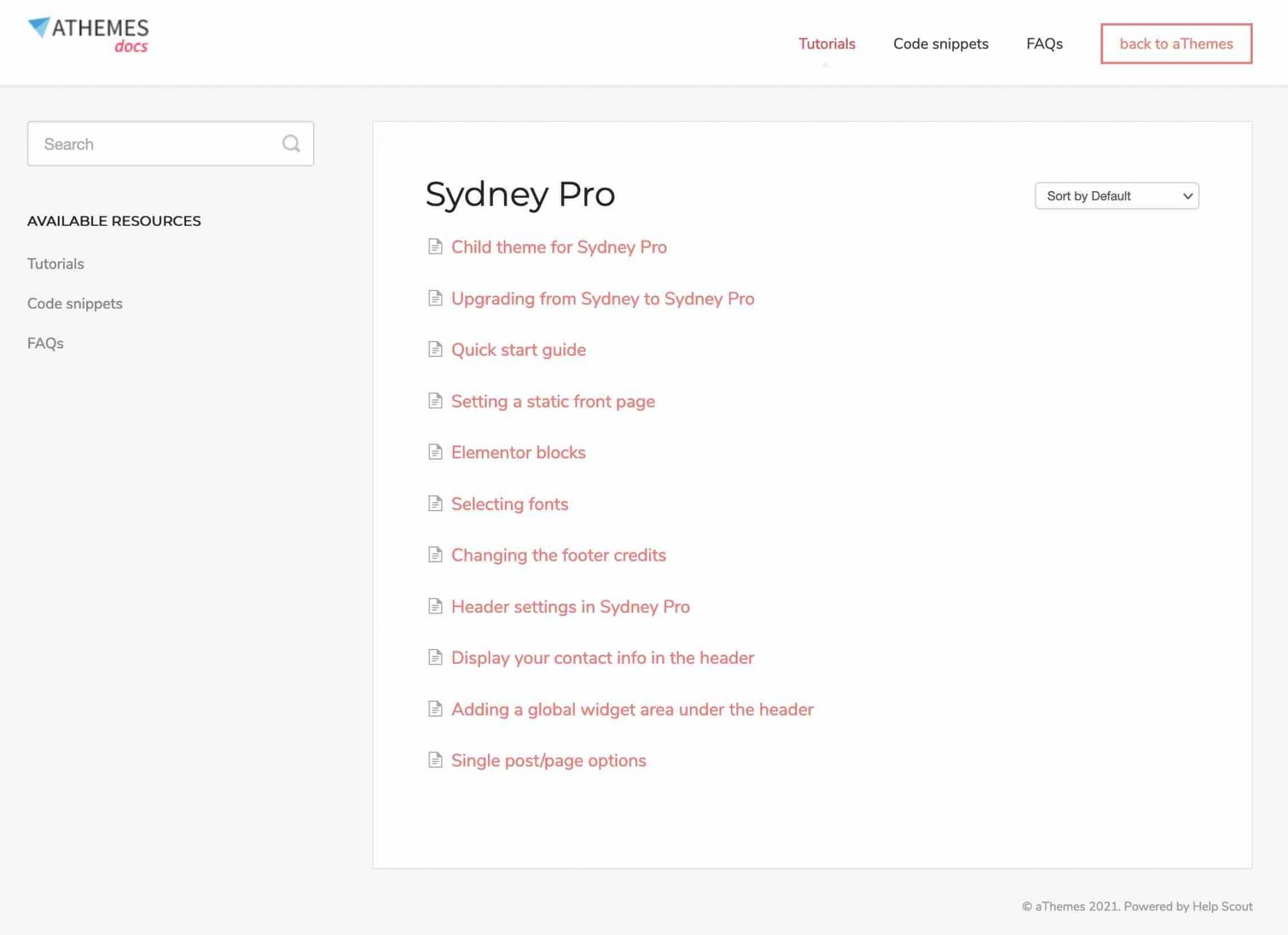Open the Sort by Default dropdown

[x=1116, y=196]
